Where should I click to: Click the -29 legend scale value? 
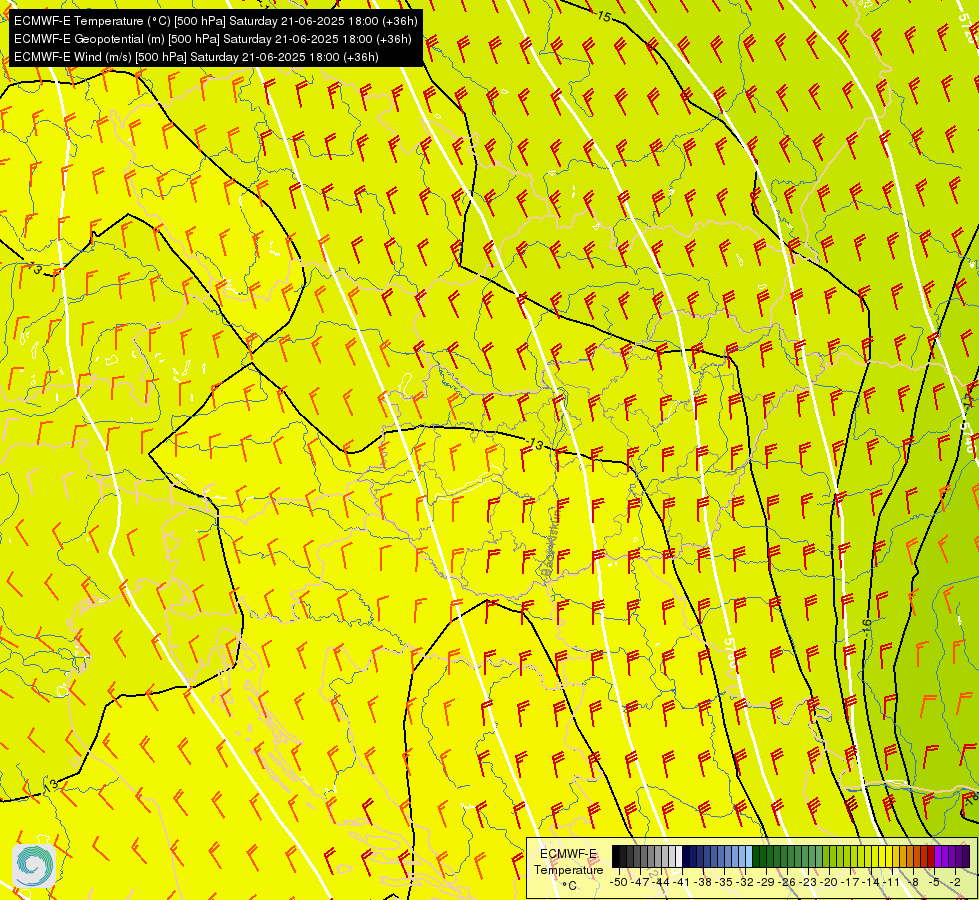pyautogui.click(x=766, y=882)
